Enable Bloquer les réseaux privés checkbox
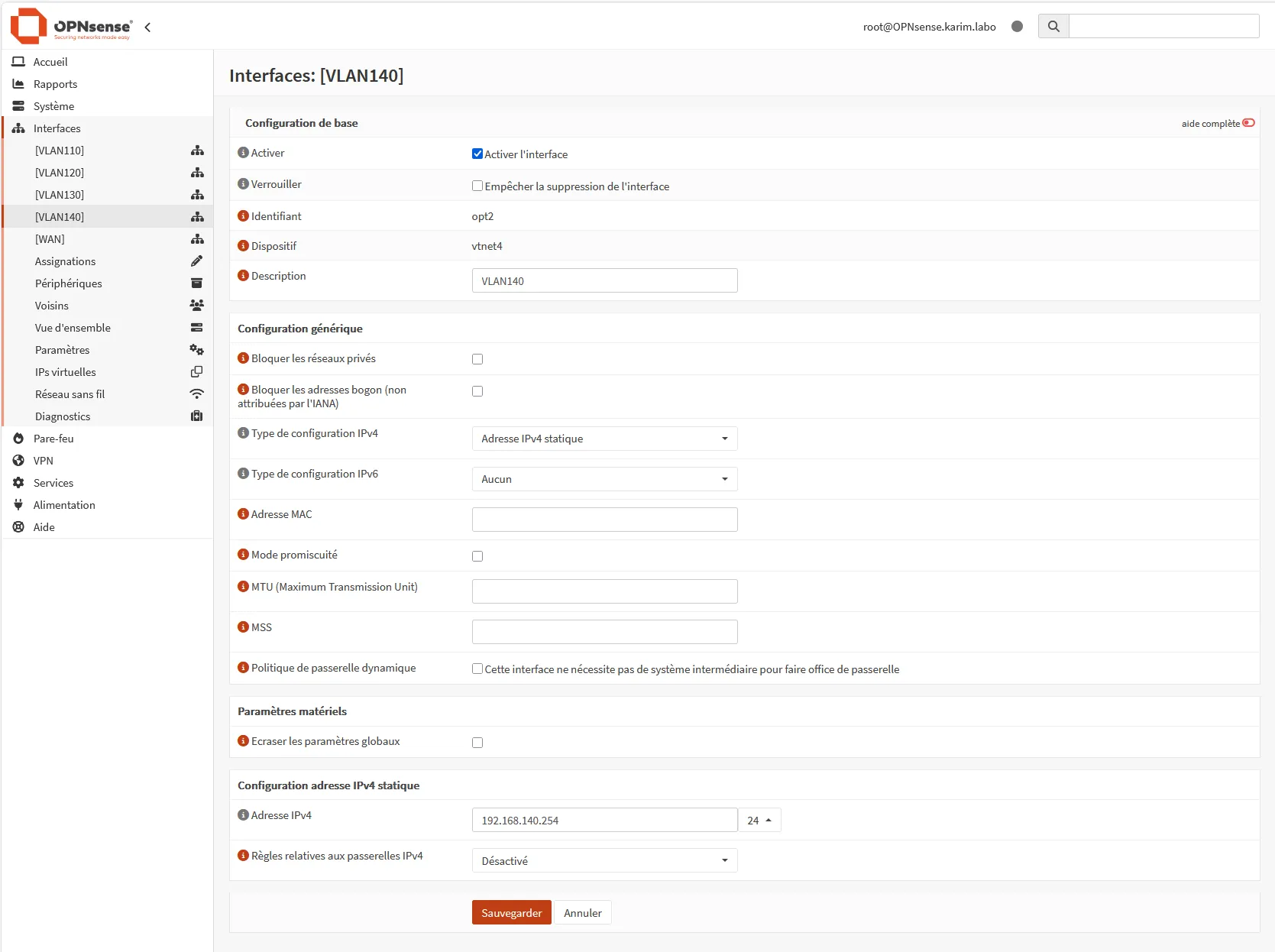Screen dimensions: 1275x952 [x=477, y=359]
